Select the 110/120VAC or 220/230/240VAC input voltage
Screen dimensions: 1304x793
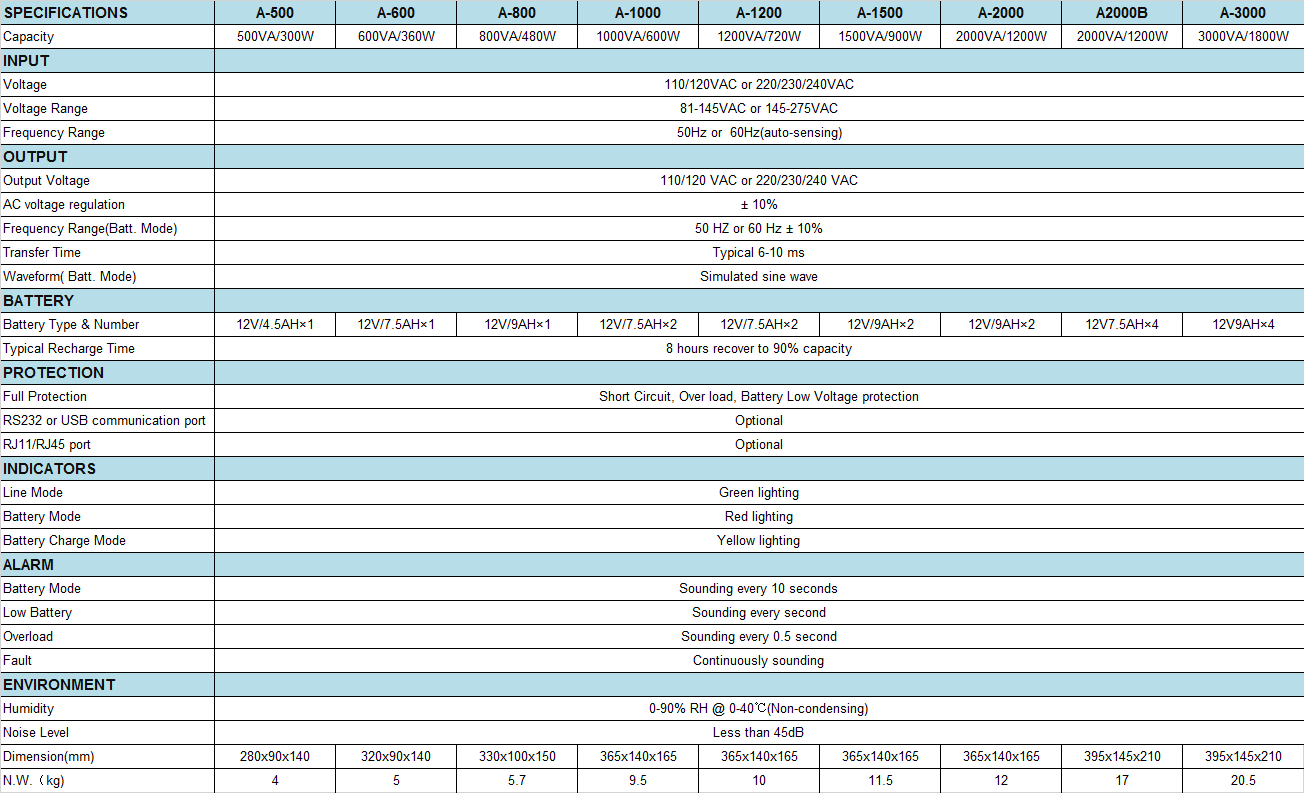coord(759,85)
